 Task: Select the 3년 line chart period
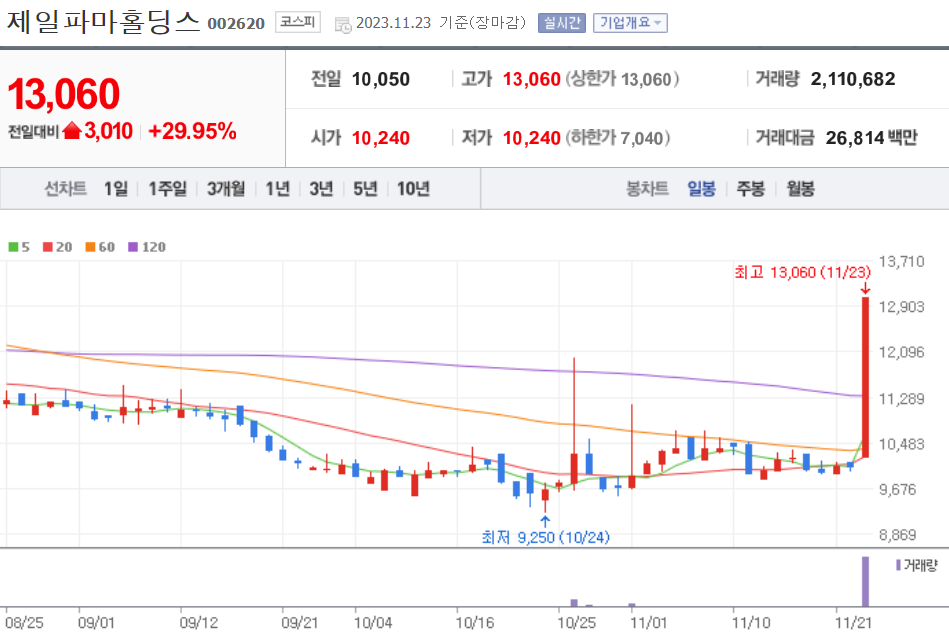click(321, 189)
